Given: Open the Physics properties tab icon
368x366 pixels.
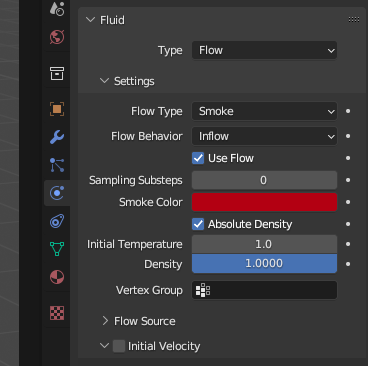Looking at the screenshot, I should pyautogui.click(x=57, y=193).
